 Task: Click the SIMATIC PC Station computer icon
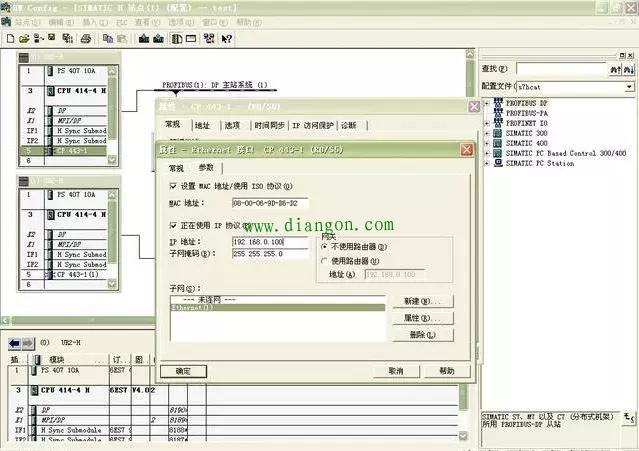(x=498, y=163)
